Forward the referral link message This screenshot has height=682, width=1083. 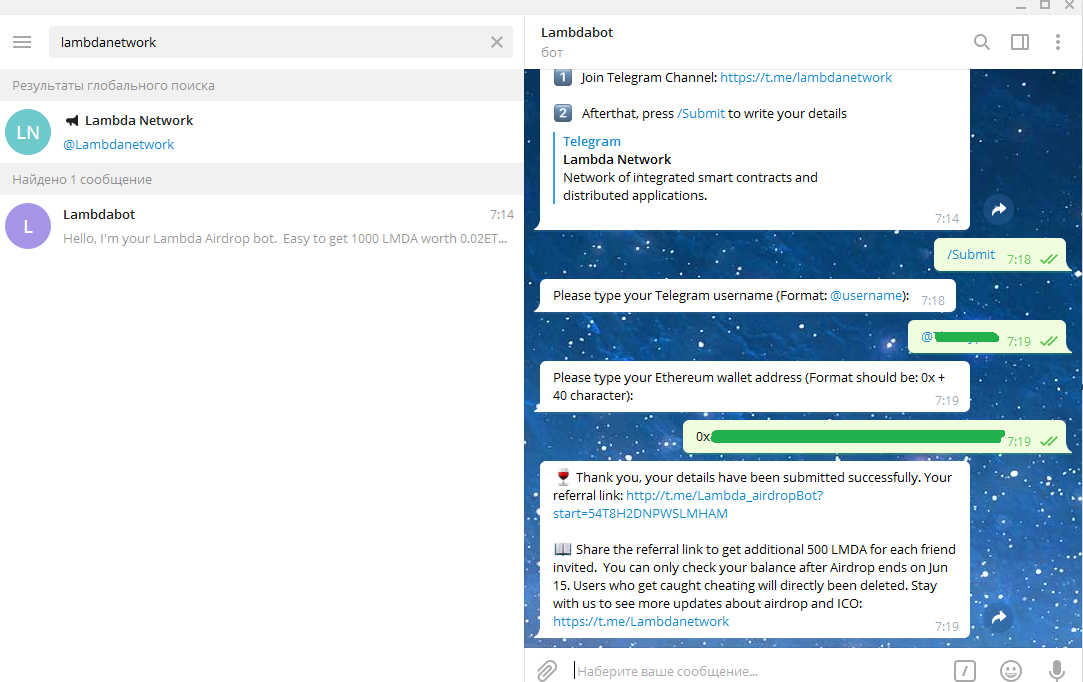(x=999, y=618)
